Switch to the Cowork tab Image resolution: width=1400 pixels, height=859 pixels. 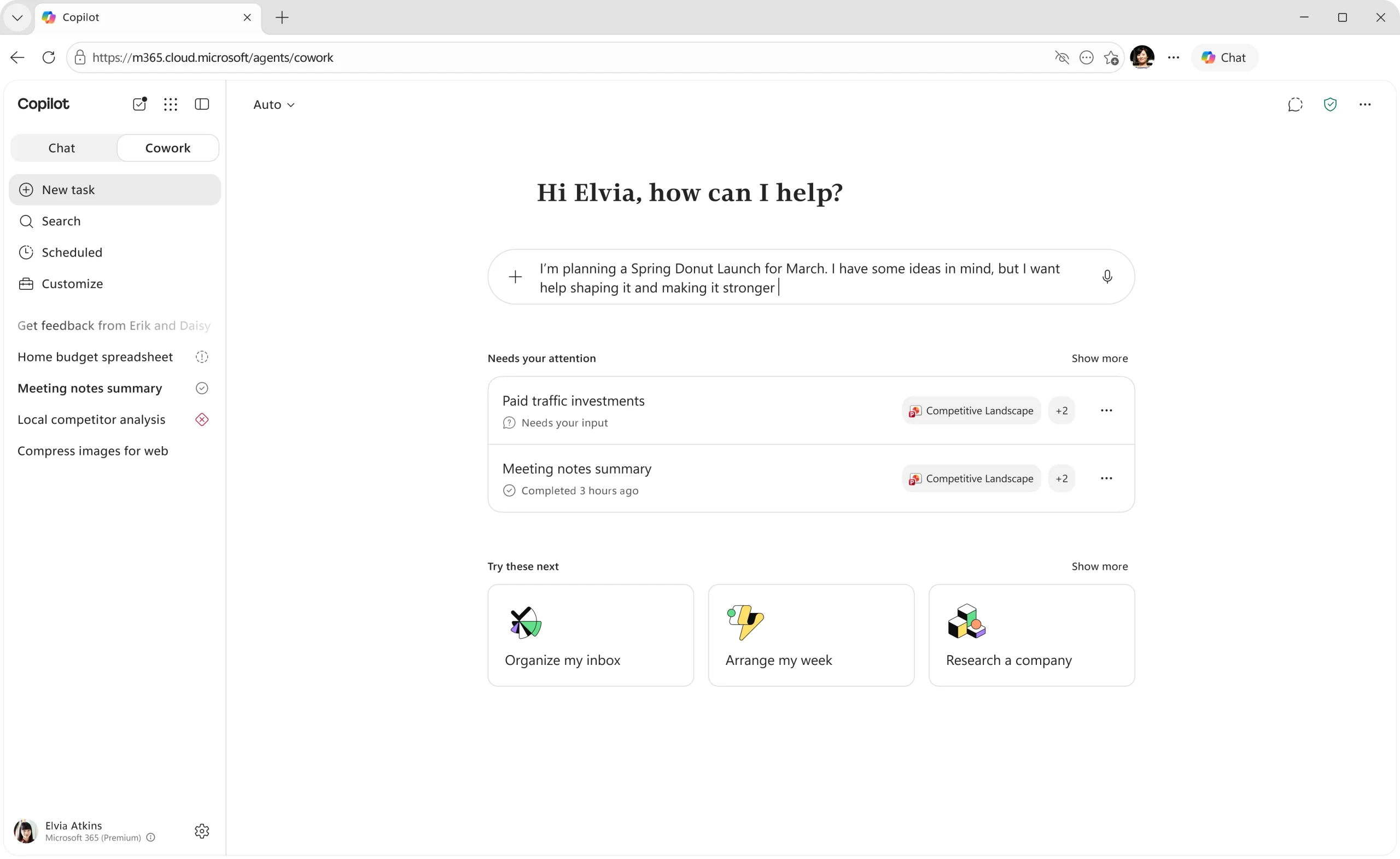click(167, 148)
